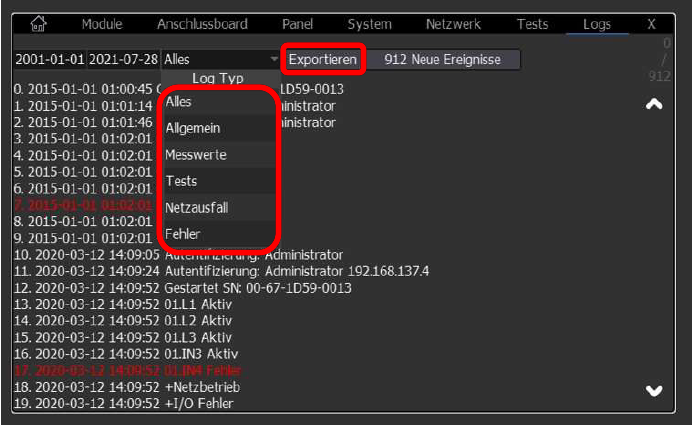Choose Allgemein from the log type list
The height and width of the screenshot is (425, 692).
(x=192, y=128)
